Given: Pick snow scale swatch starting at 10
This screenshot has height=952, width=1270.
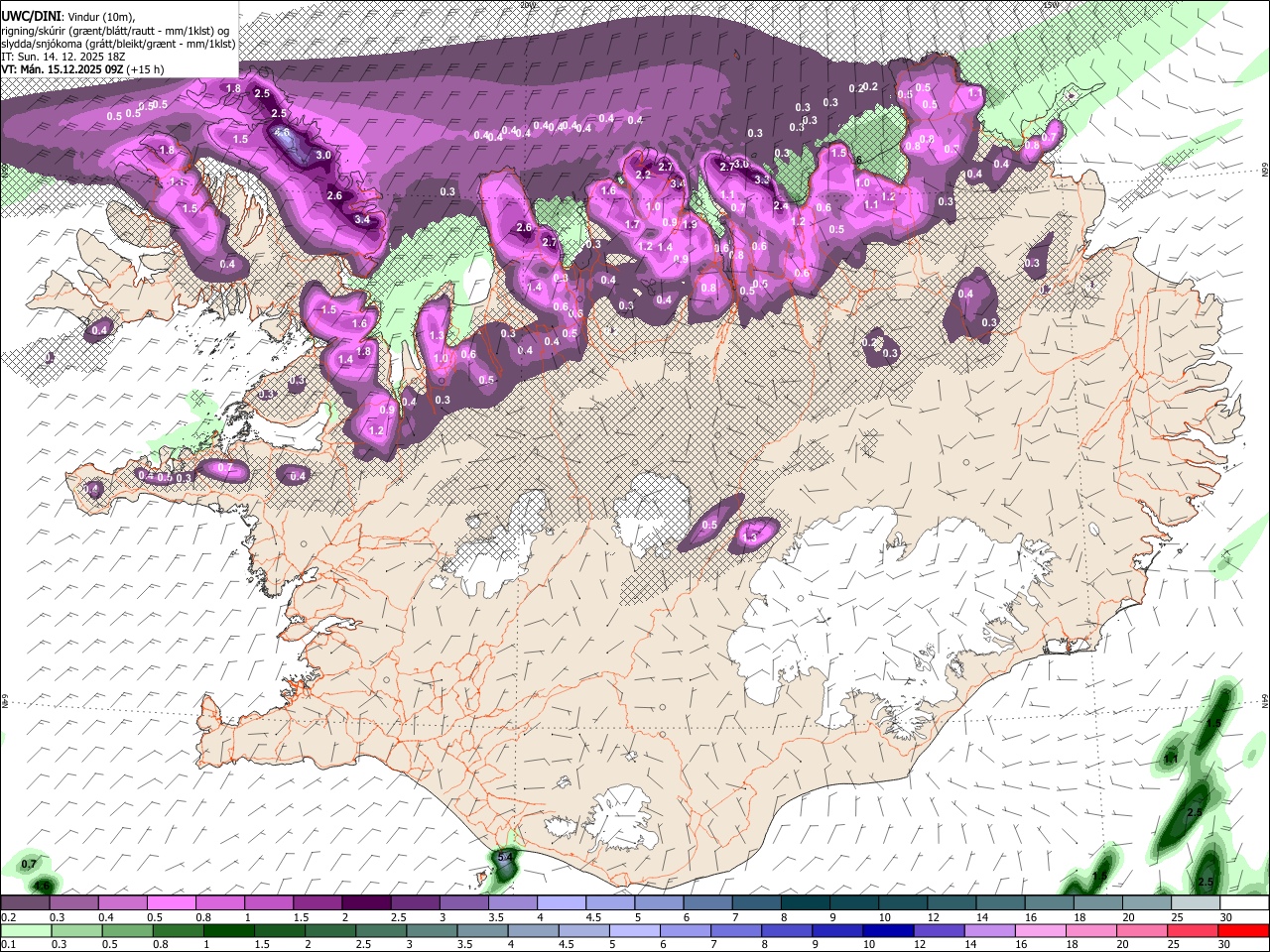Looking at the screenshot, I should (903, 902).
